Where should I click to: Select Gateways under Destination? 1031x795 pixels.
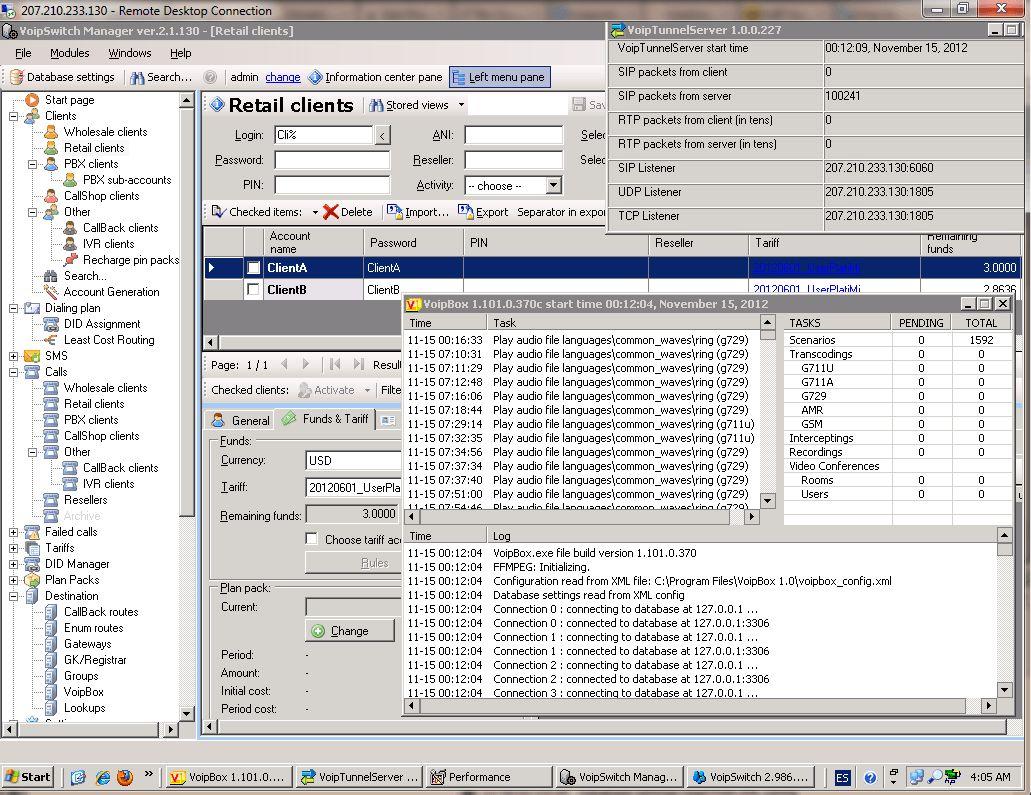pos(87,644)
